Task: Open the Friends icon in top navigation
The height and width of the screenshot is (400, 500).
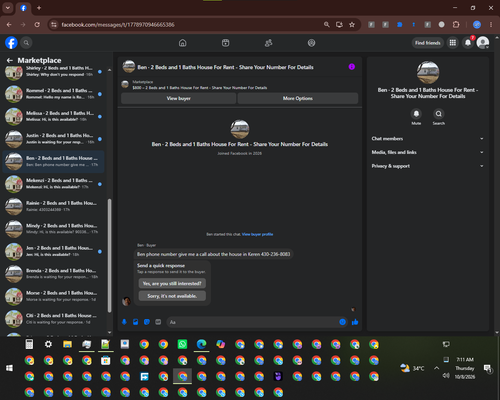Action: coord(268,43)
